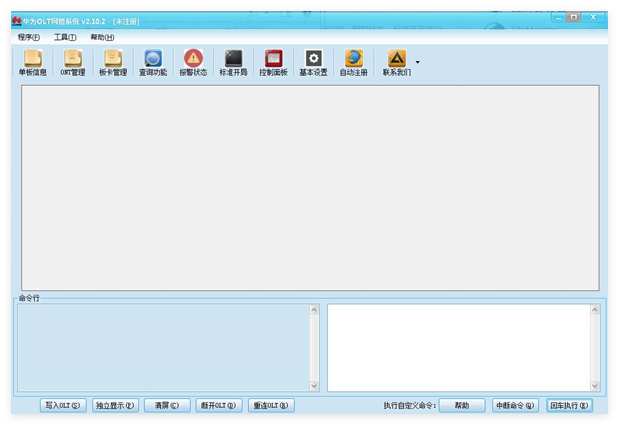Focus the white custom command input box

click(x=459, y=348)
